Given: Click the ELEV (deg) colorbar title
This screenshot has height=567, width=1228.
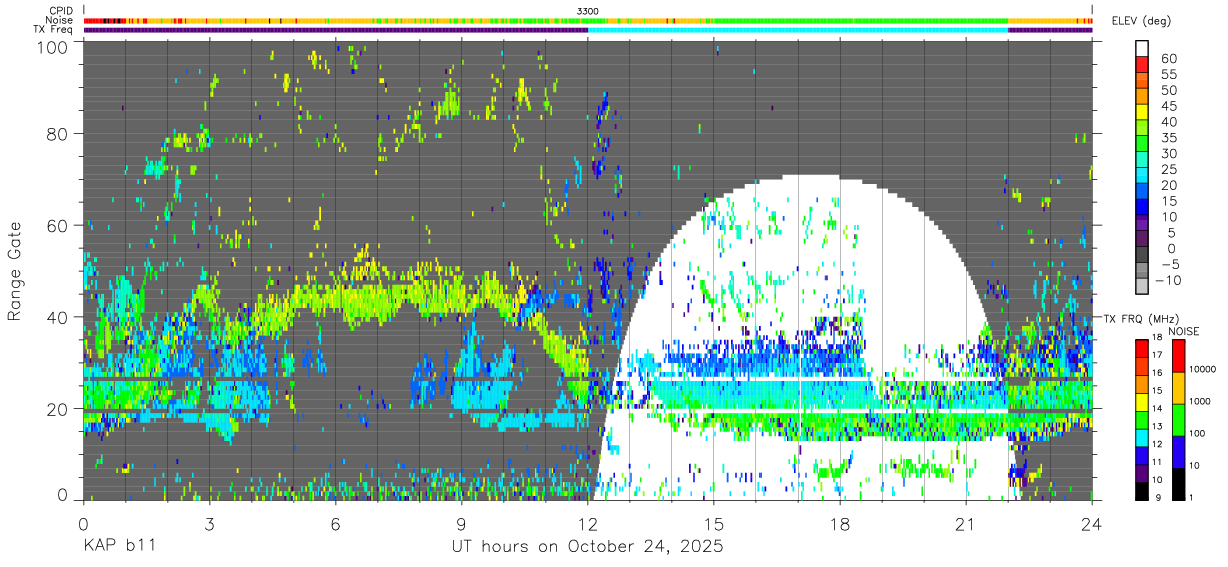Looking at the screenshot, I should click(x=1141, y=20).
